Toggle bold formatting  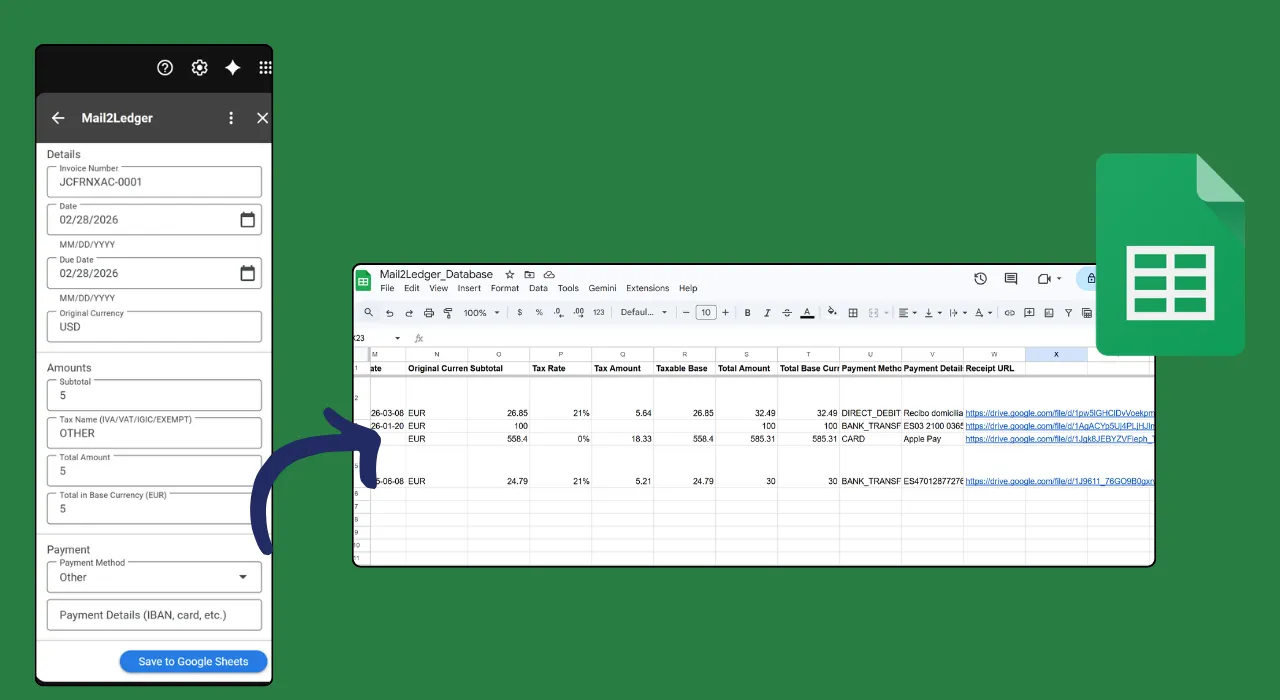tap(747, 312)
